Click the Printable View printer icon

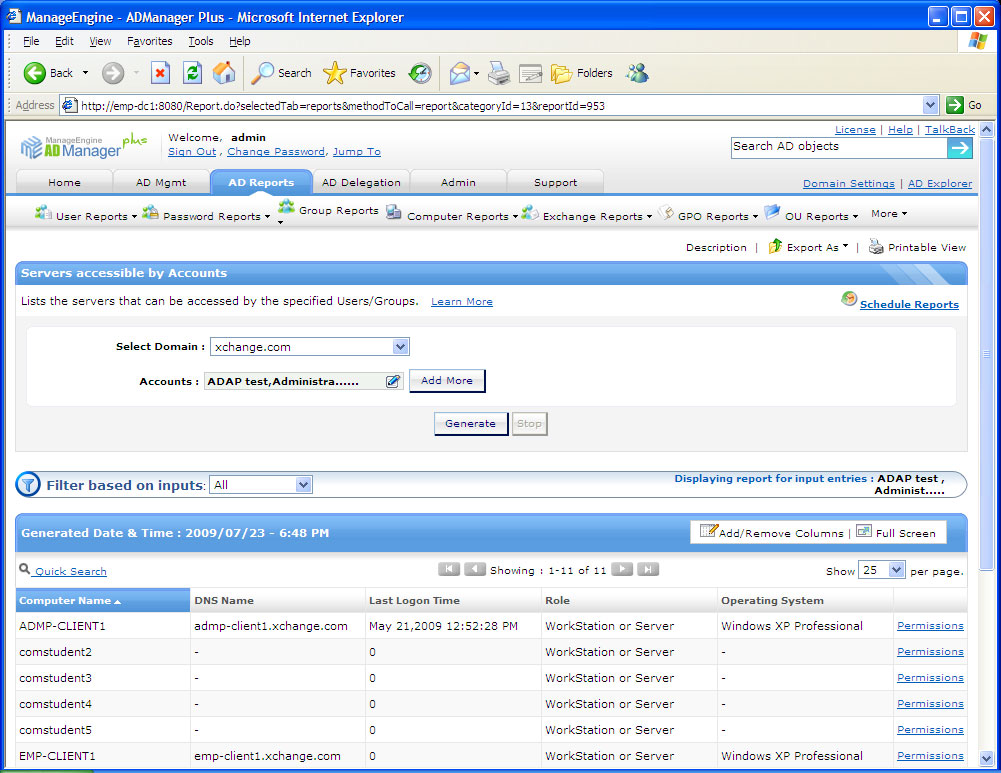click(x=876, y=246)
